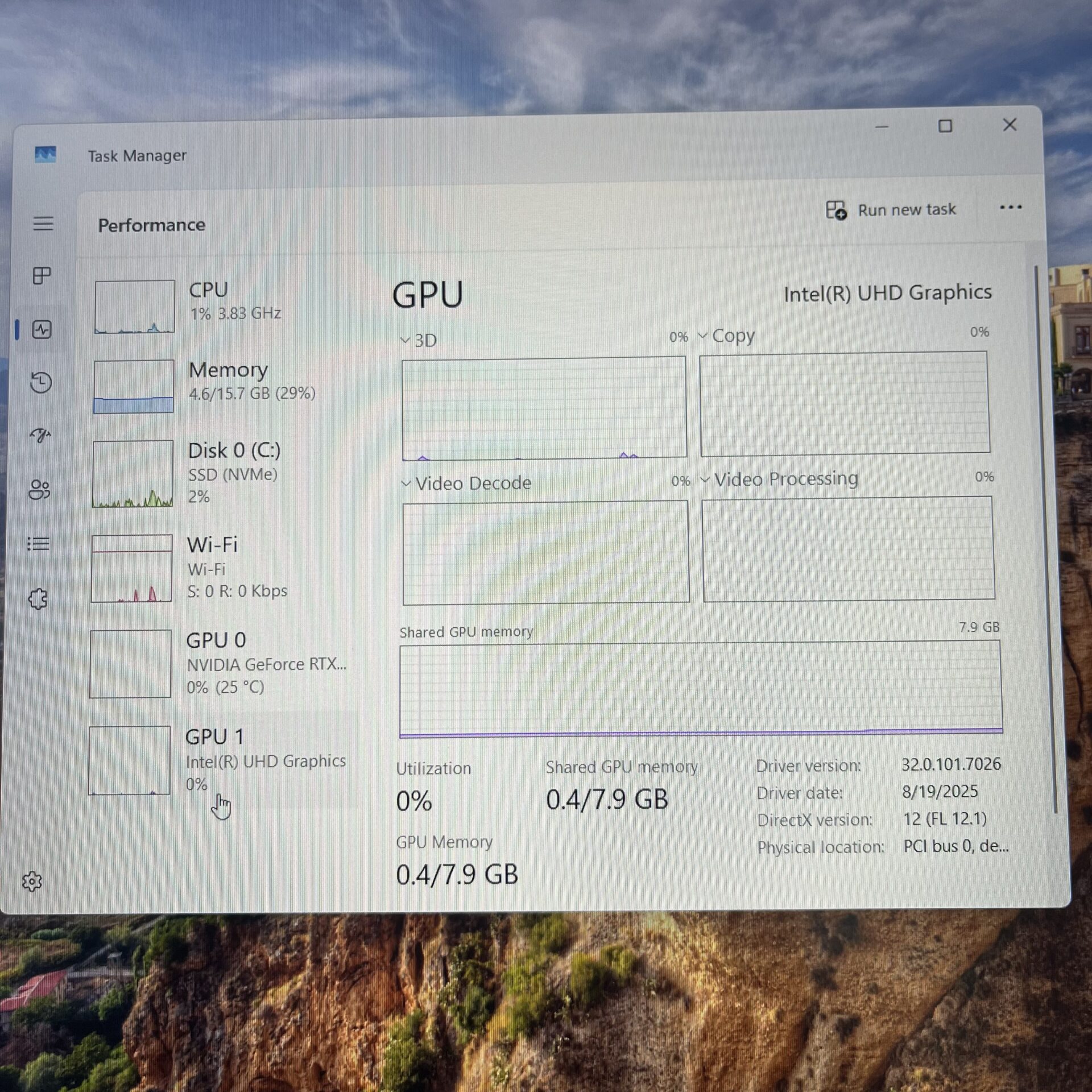Click the Utilization 0% value
The height and width of the screenshot is (1092, 1092).
[x=414, y=801]
